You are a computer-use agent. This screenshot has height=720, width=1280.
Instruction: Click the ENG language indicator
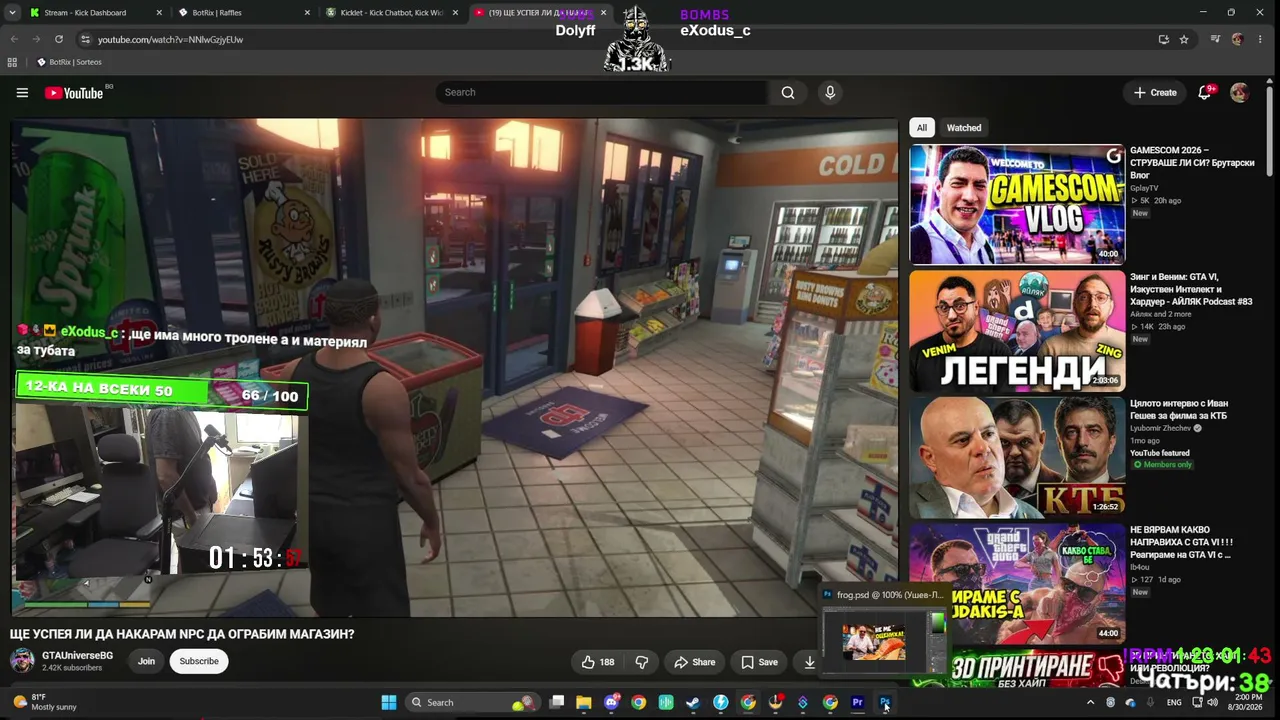[x=1174, y=703]
